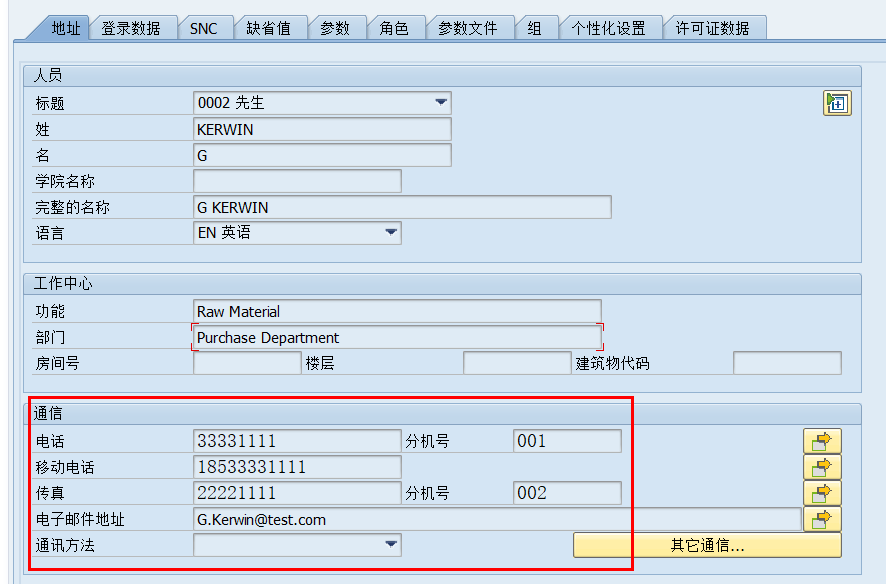Open other email addresses beside 电子邮件地址
The image size is (886, 584).
point(821,519)
